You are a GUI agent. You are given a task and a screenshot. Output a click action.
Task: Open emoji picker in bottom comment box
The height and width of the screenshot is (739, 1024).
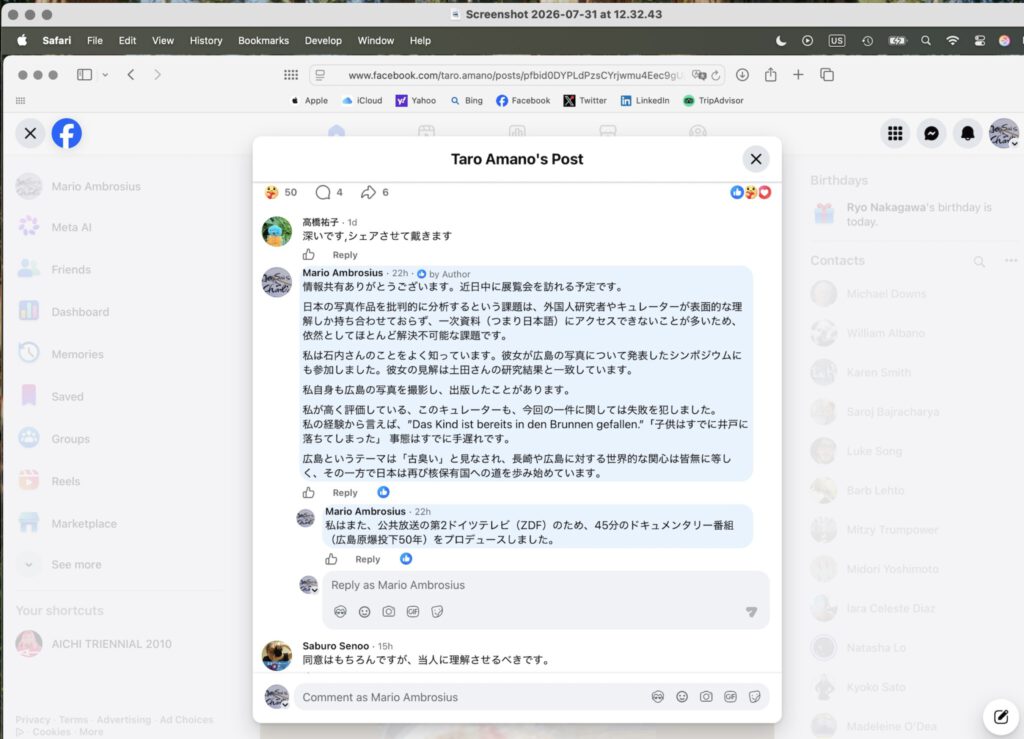[x=682, y=697]
